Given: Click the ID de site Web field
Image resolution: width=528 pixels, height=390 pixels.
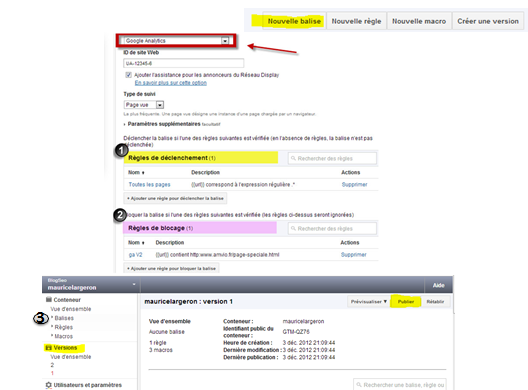Looking at the screenshot, I should 184,63.
